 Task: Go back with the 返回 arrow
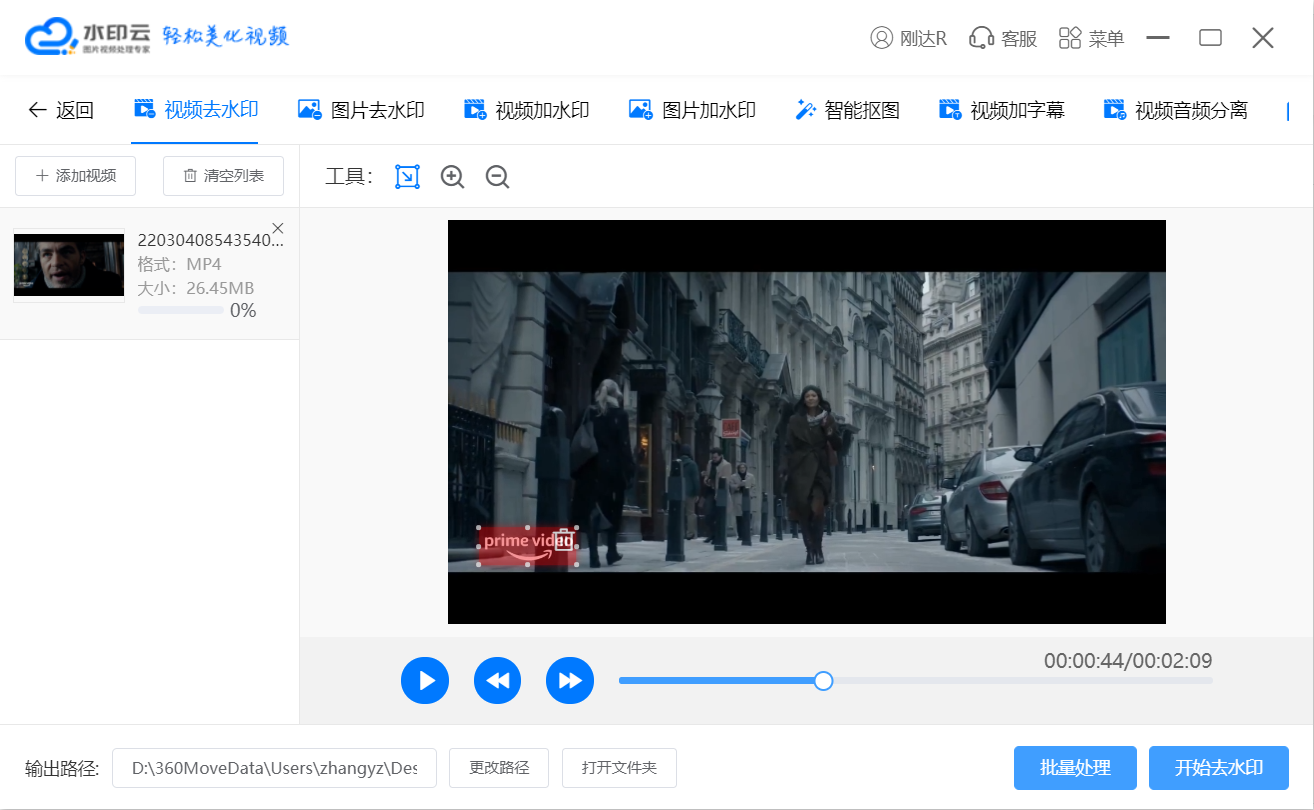60,110
